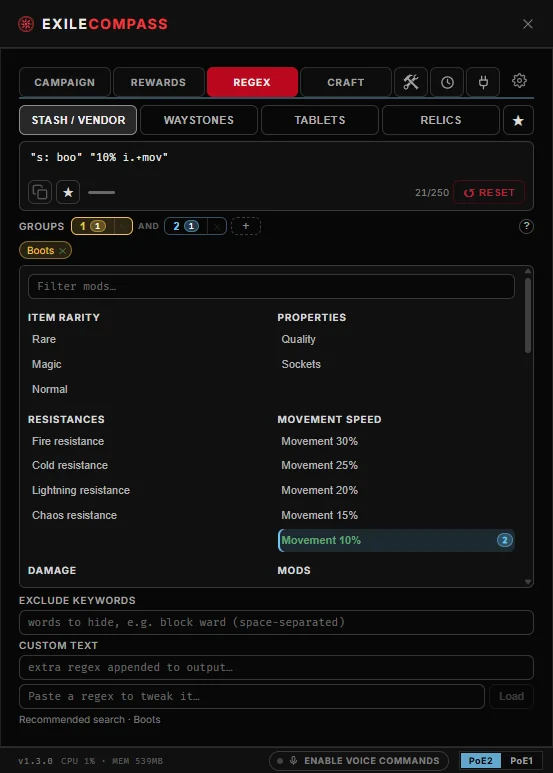
Task: Toggle Fire resistance mod
Action: click(x=68, y=441)
